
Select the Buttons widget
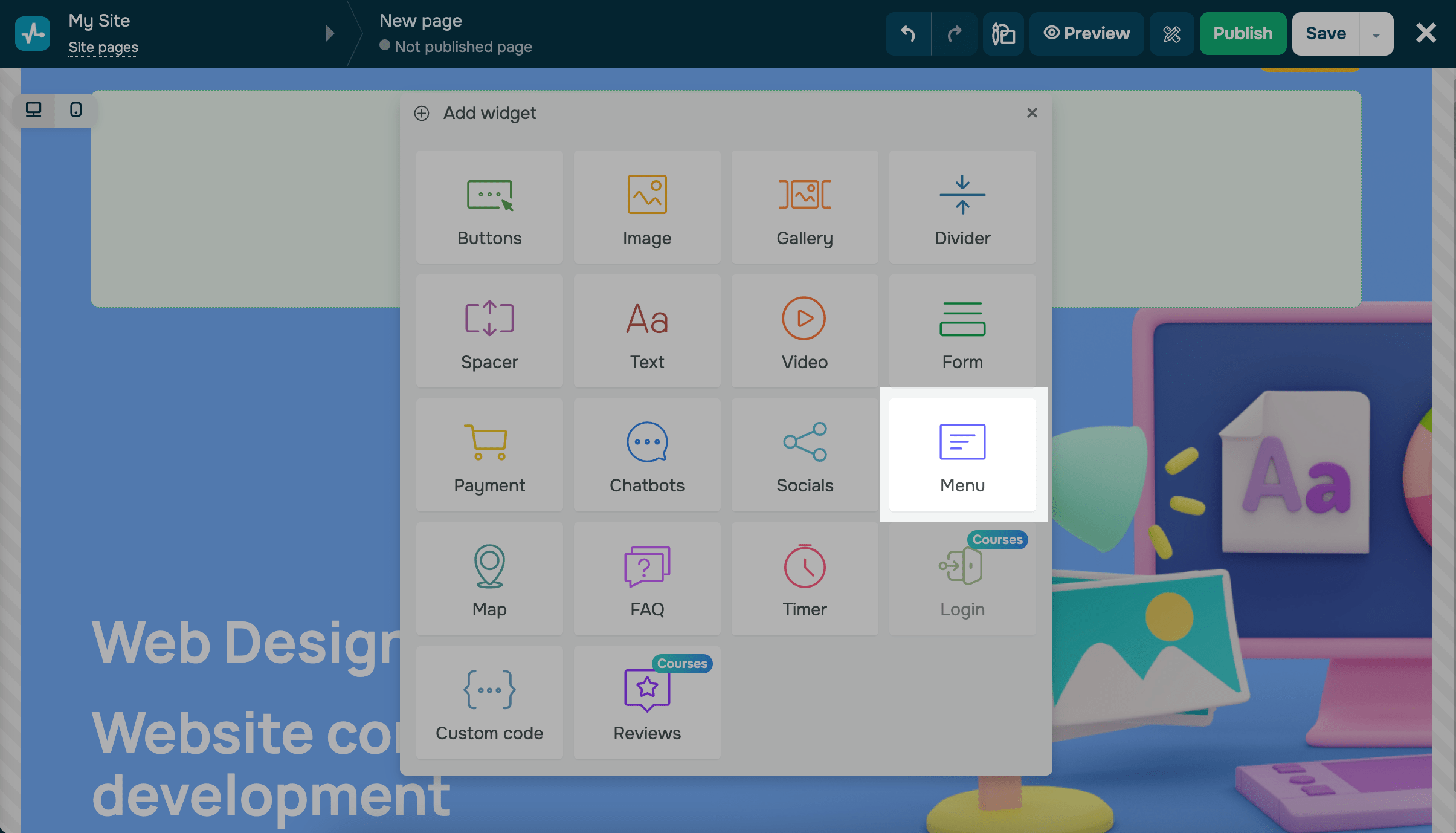click(489, 207)
